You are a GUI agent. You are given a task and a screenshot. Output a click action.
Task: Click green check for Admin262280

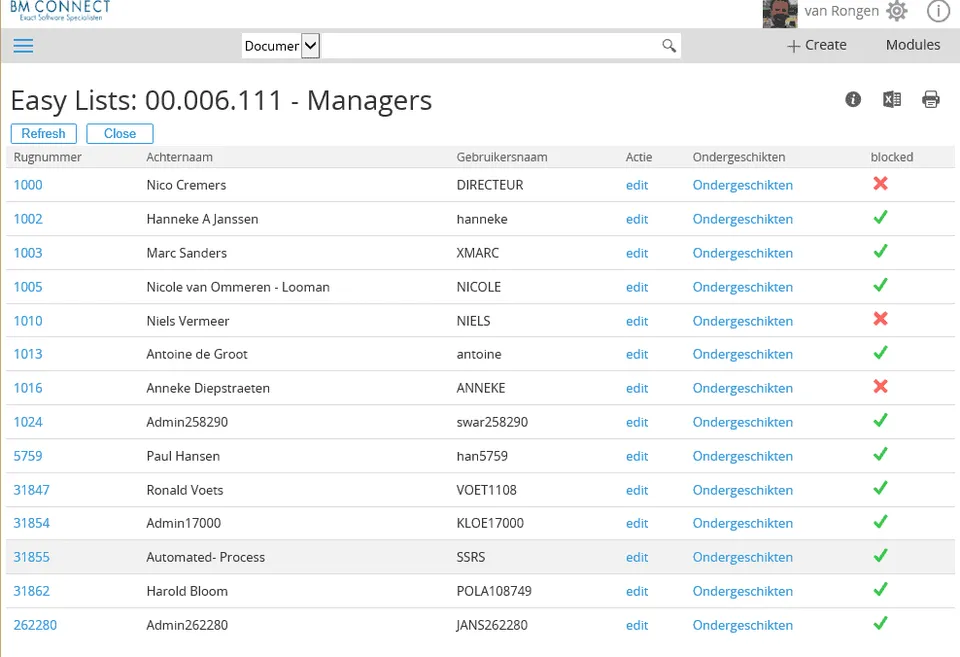pyautogui.click(x=880, y=623)
